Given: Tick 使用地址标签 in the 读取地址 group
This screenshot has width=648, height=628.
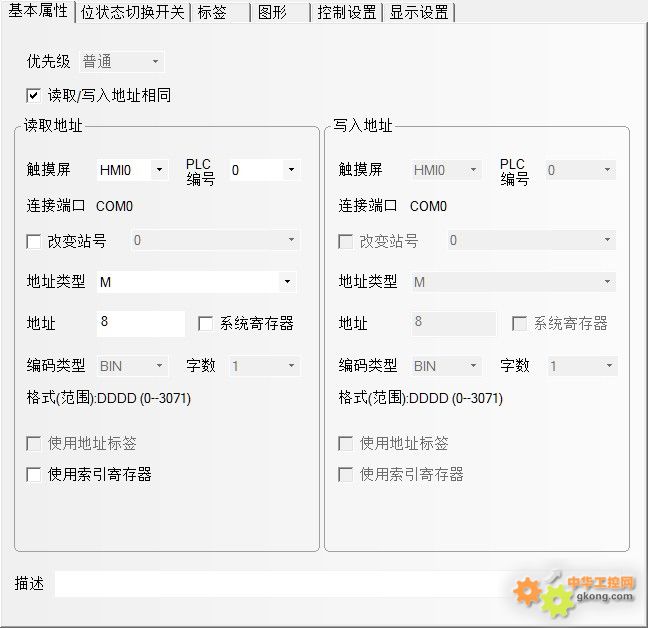Looking at the screenshot, I should (34, 443).
